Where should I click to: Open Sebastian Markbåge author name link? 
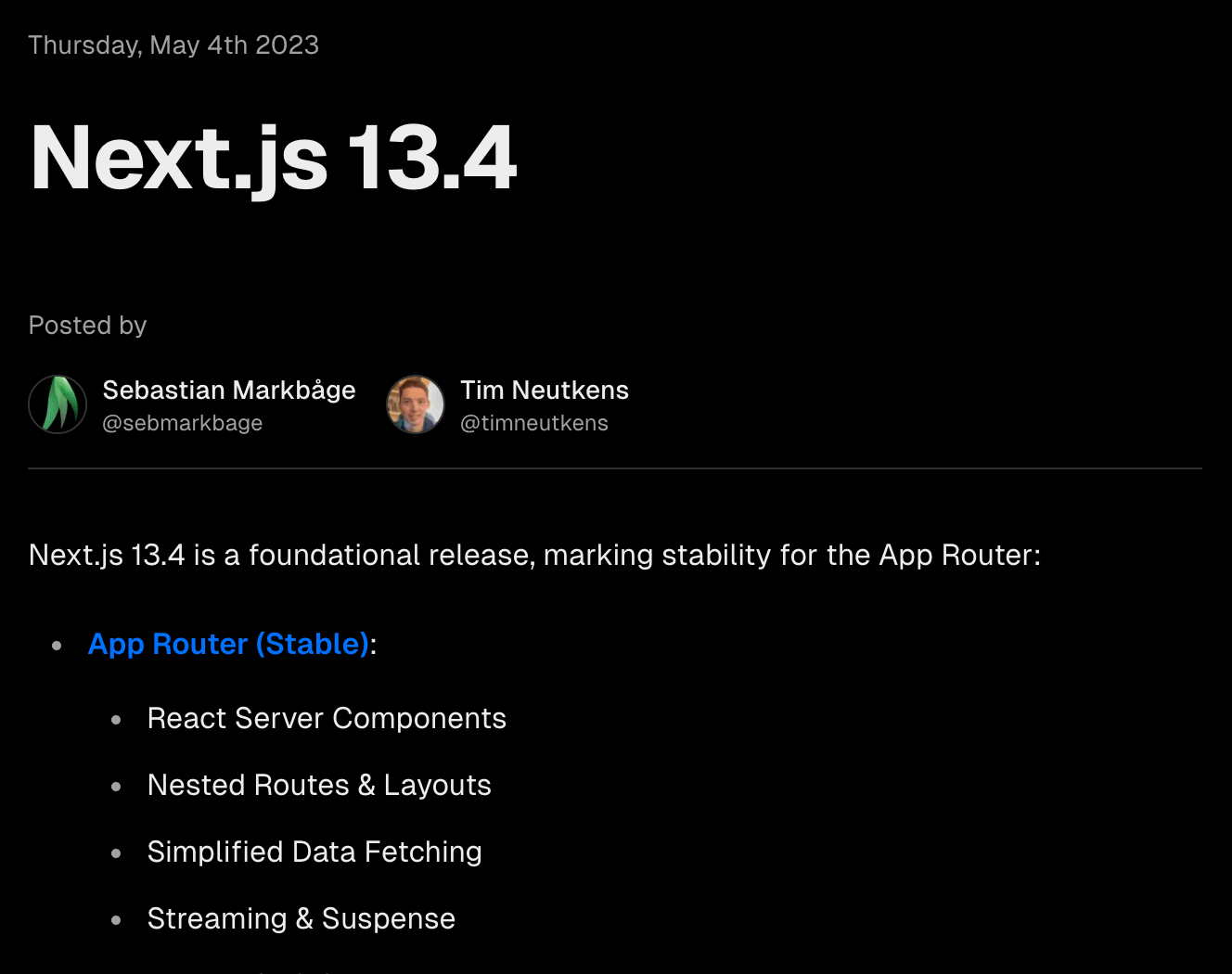click(x=228, y=390)
